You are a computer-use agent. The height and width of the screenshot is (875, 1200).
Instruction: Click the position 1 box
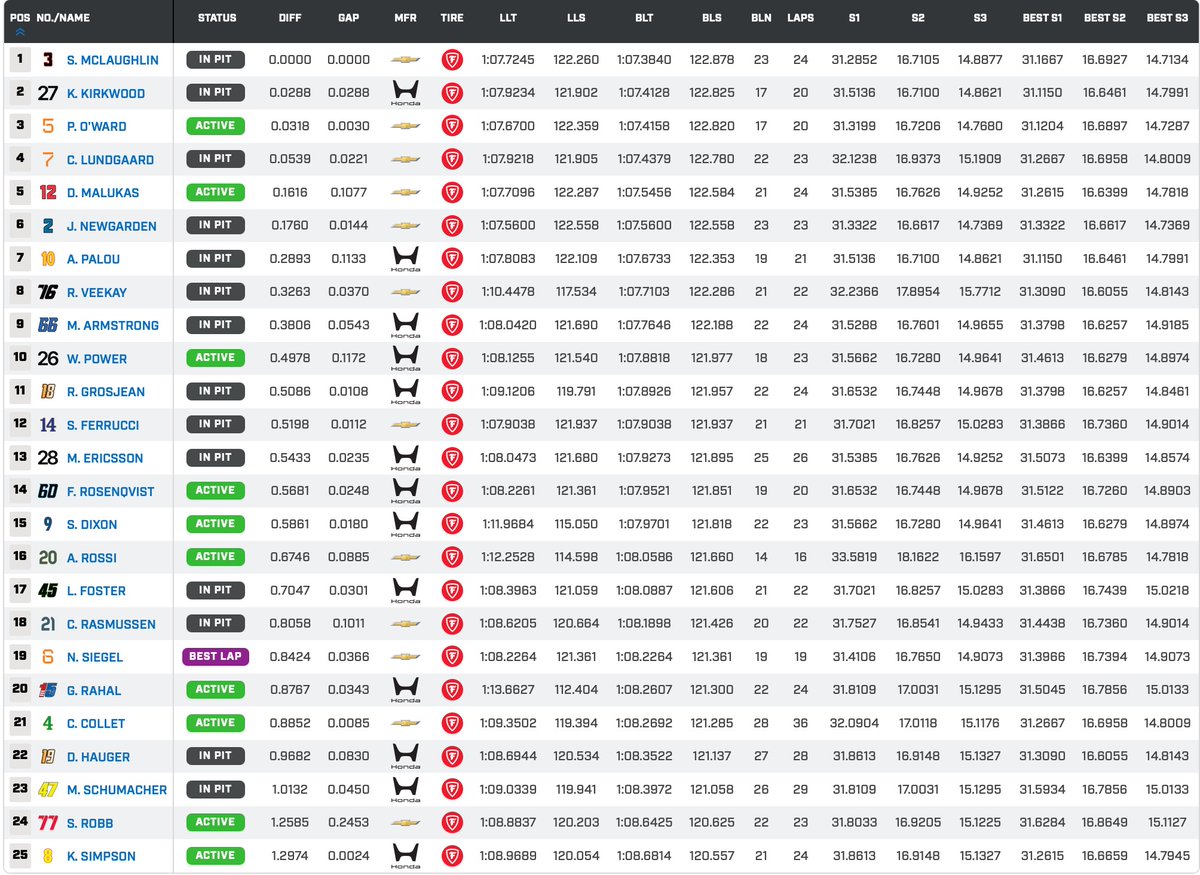click(x=20, y=60)
